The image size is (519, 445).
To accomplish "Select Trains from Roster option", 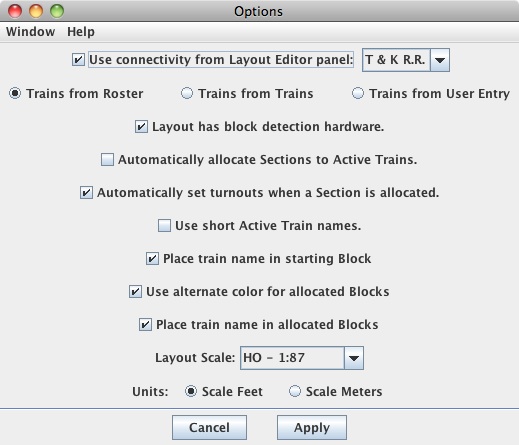I will (15, 93).
